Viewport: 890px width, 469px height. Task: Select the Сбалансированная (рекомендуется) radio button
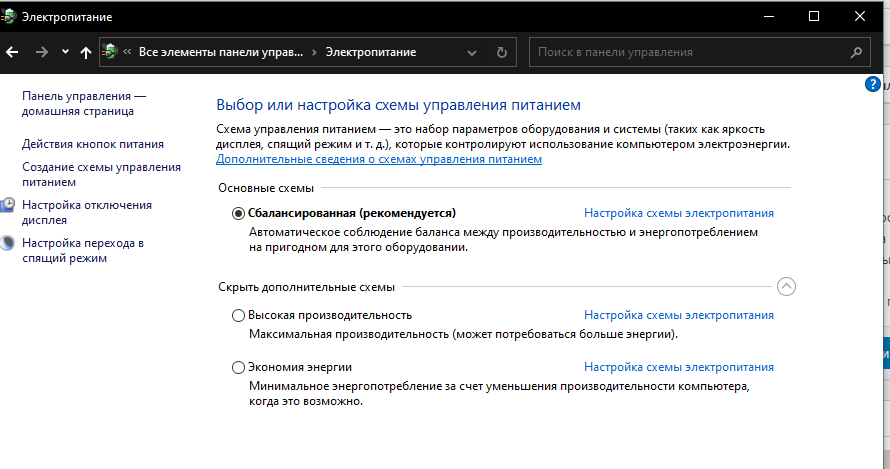click(x=238, y=213)
